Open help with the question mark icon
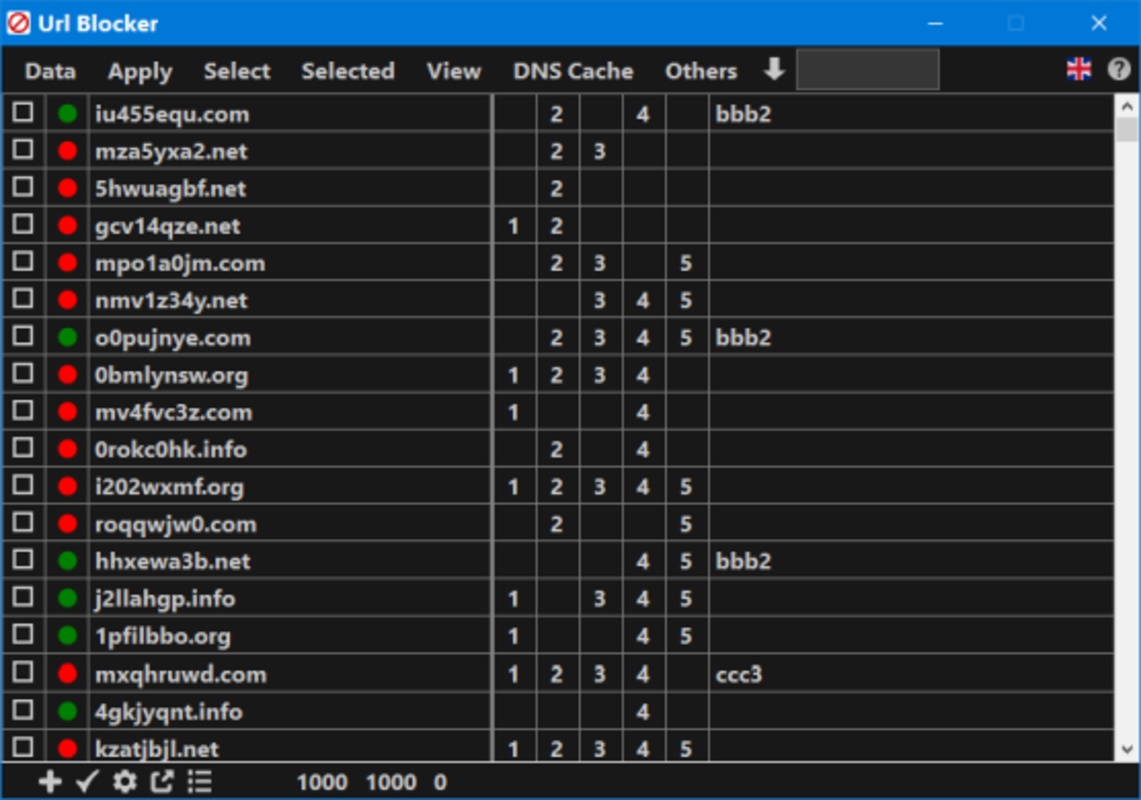Screen dimensions: 1141x800 (1118, 70)
